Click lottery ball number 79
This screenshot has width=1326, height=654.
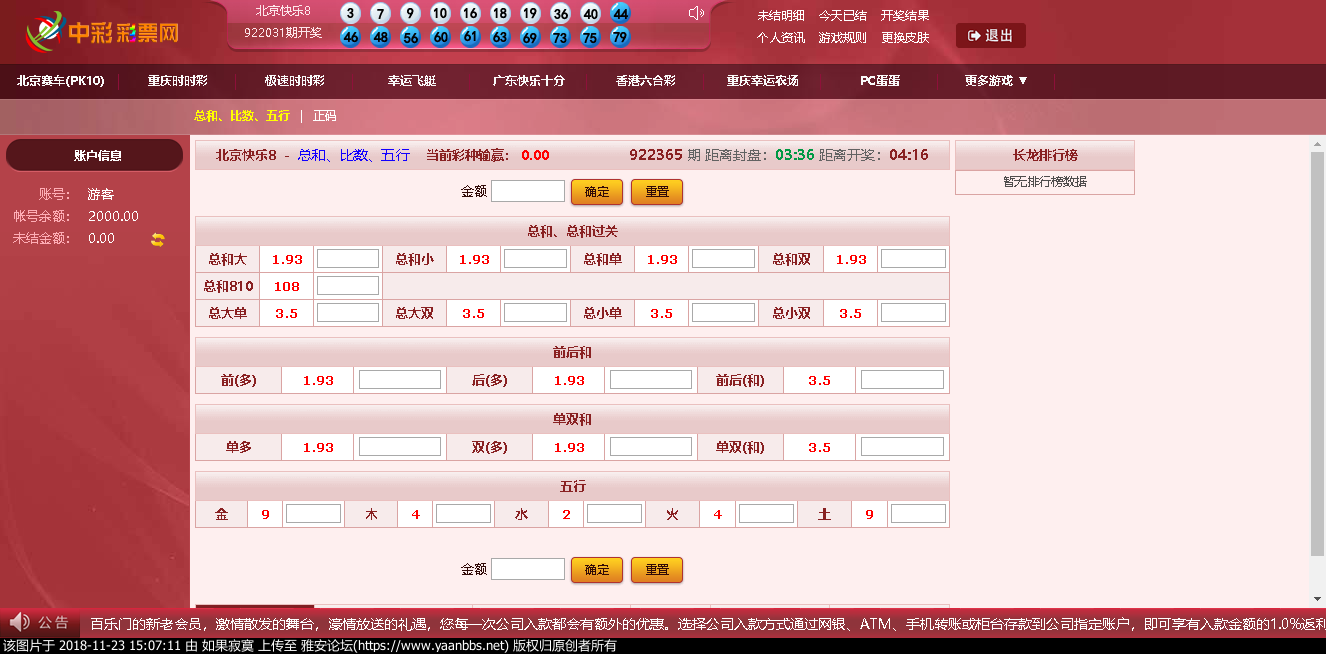click(x=620, y=37)
